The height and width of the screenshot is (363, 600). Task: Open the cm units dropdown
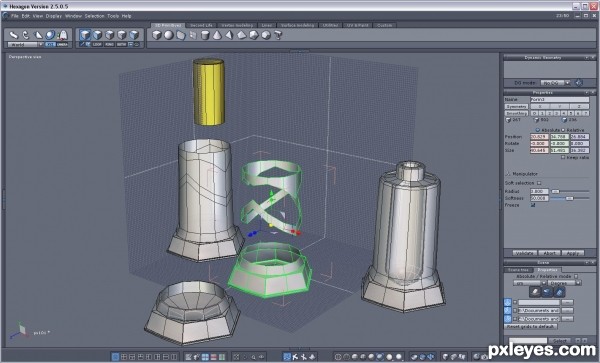tap(530, 283)
